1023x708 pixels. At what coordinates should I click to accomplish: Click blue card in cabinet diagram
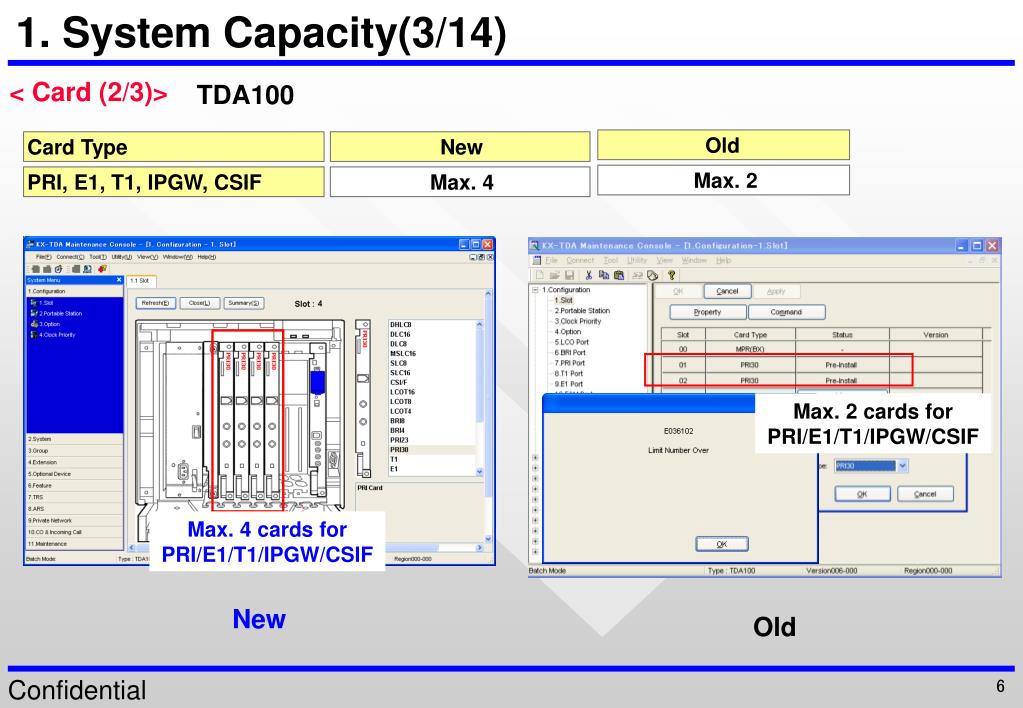tap(317, 382)
